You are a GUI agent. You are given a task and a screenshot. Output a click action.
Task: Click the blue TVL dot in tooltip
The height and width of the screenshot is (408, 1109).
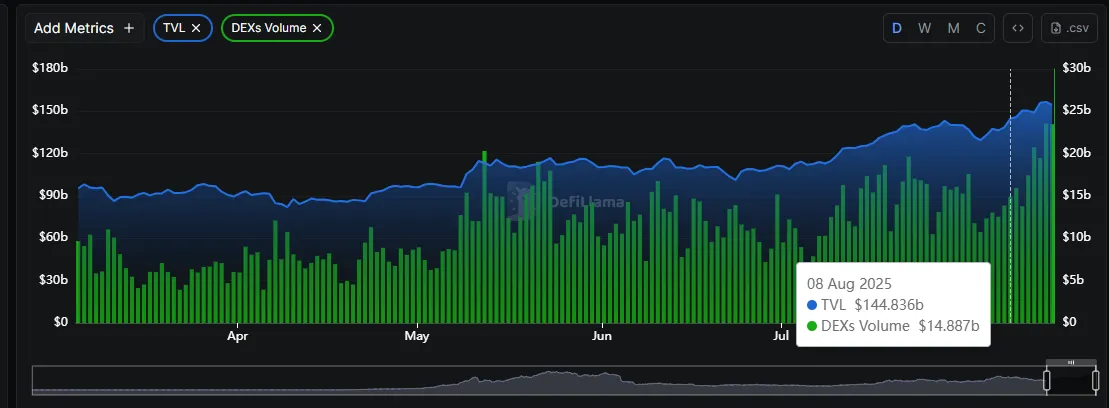[812, 304]
